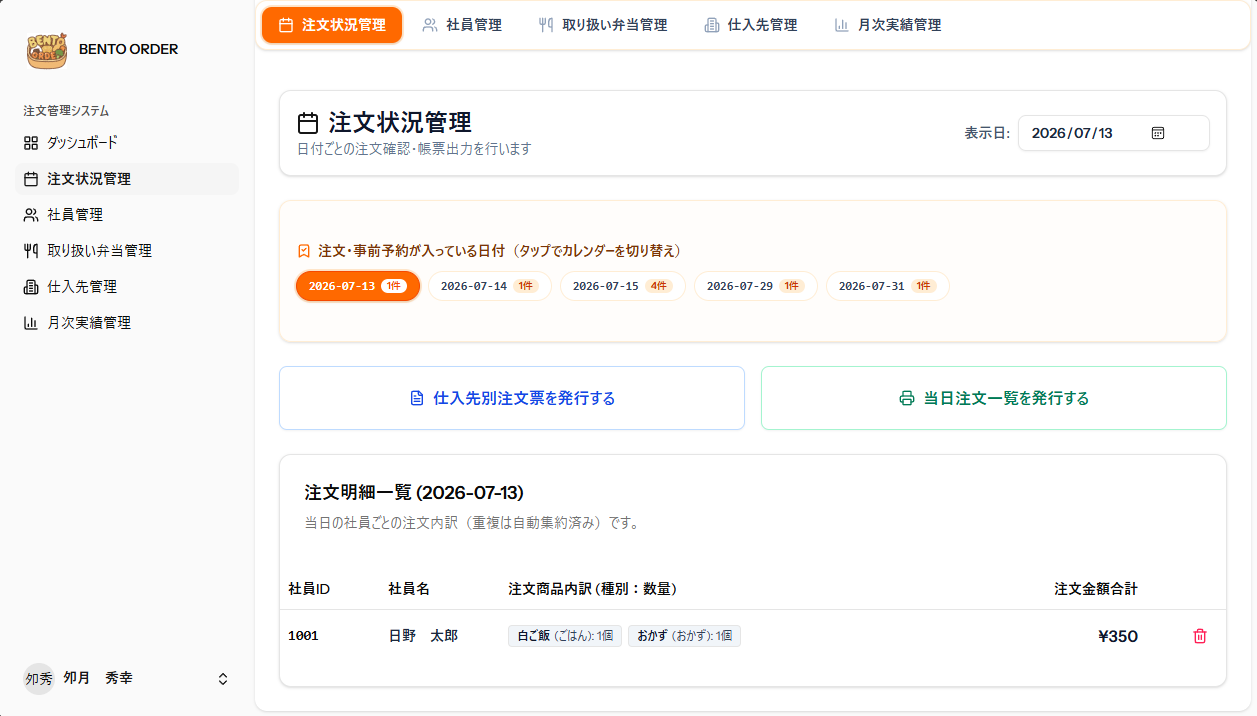Click the calendar icon beside sidebar 注文状況管理
This screenshot has height=716, width=1257.
tap(31, 179)
